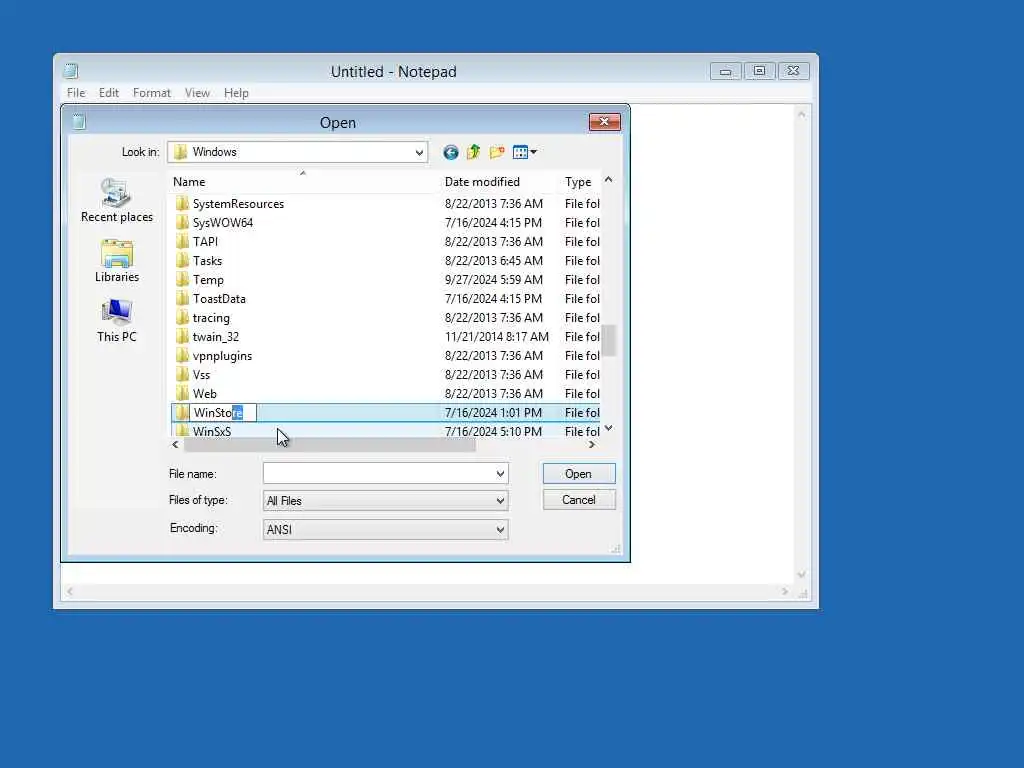Go up one folder level icon
This screenshot has height=768, width=1024.
(473, 152)
